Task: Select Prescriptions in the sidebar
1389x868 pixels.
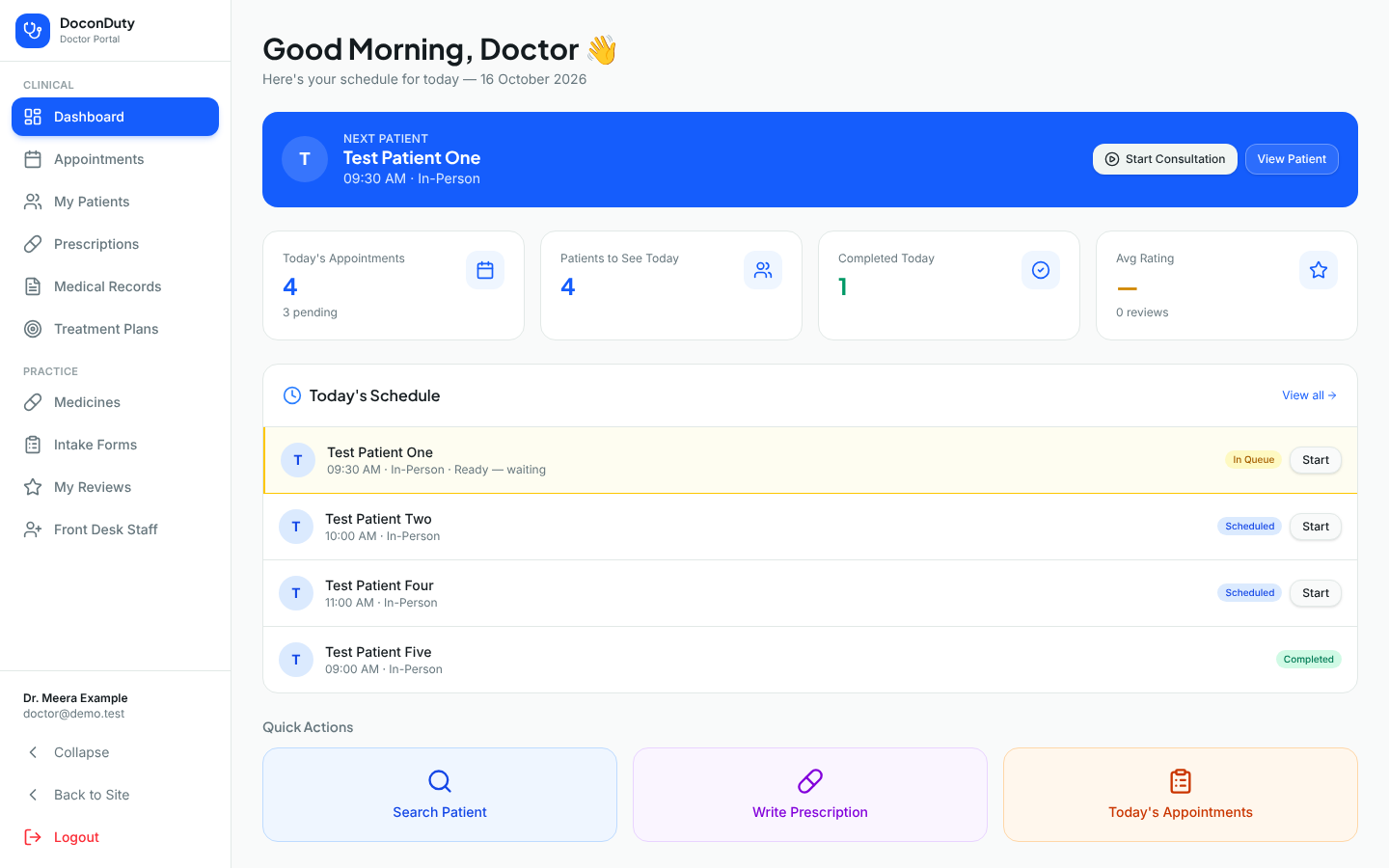Action: (x=116, y=244)
